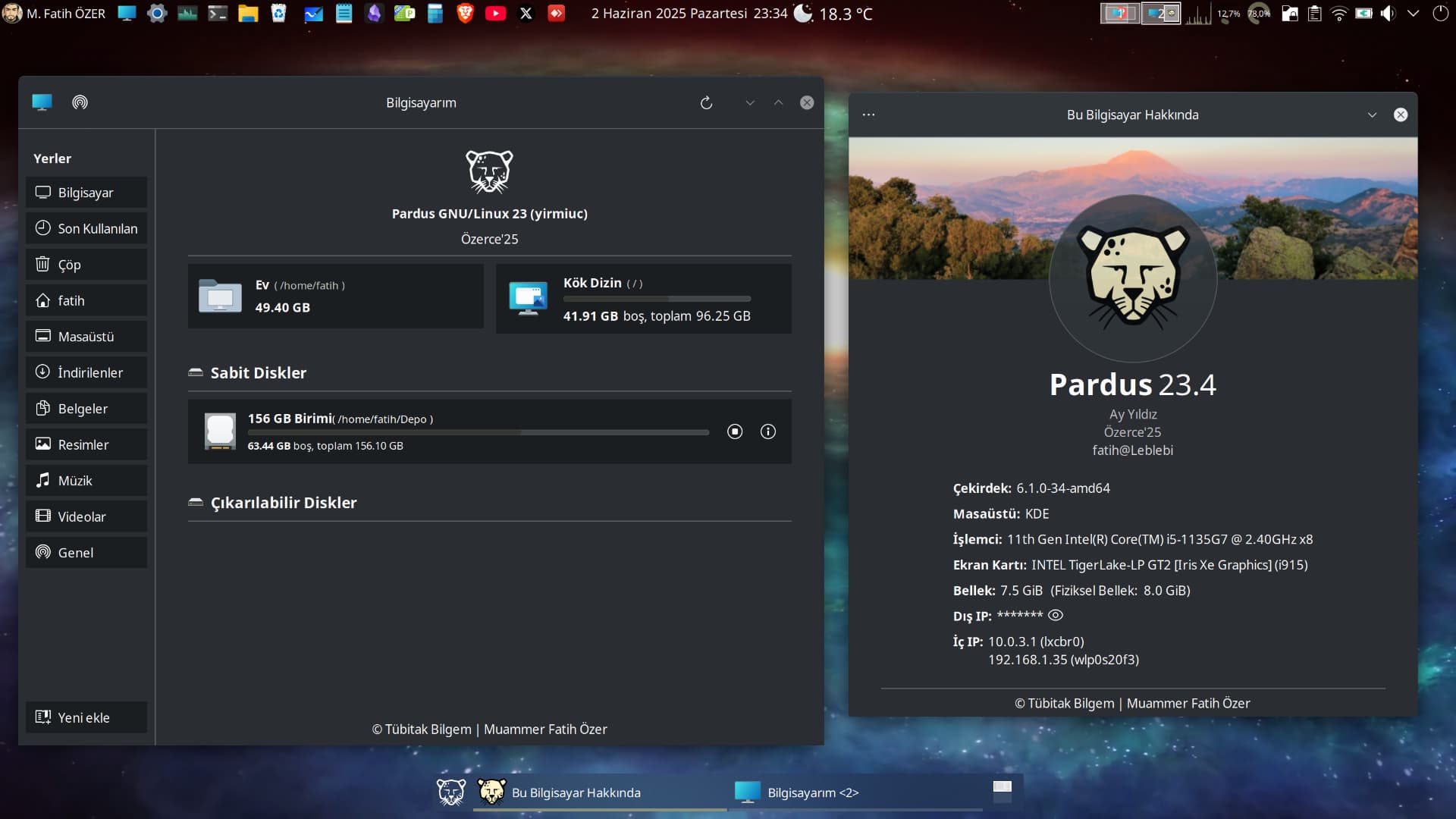Switch to Bu Bilgisayar Hakkında taskbar entry
The width and height of the screenshot is (1456, 819).
600,792
